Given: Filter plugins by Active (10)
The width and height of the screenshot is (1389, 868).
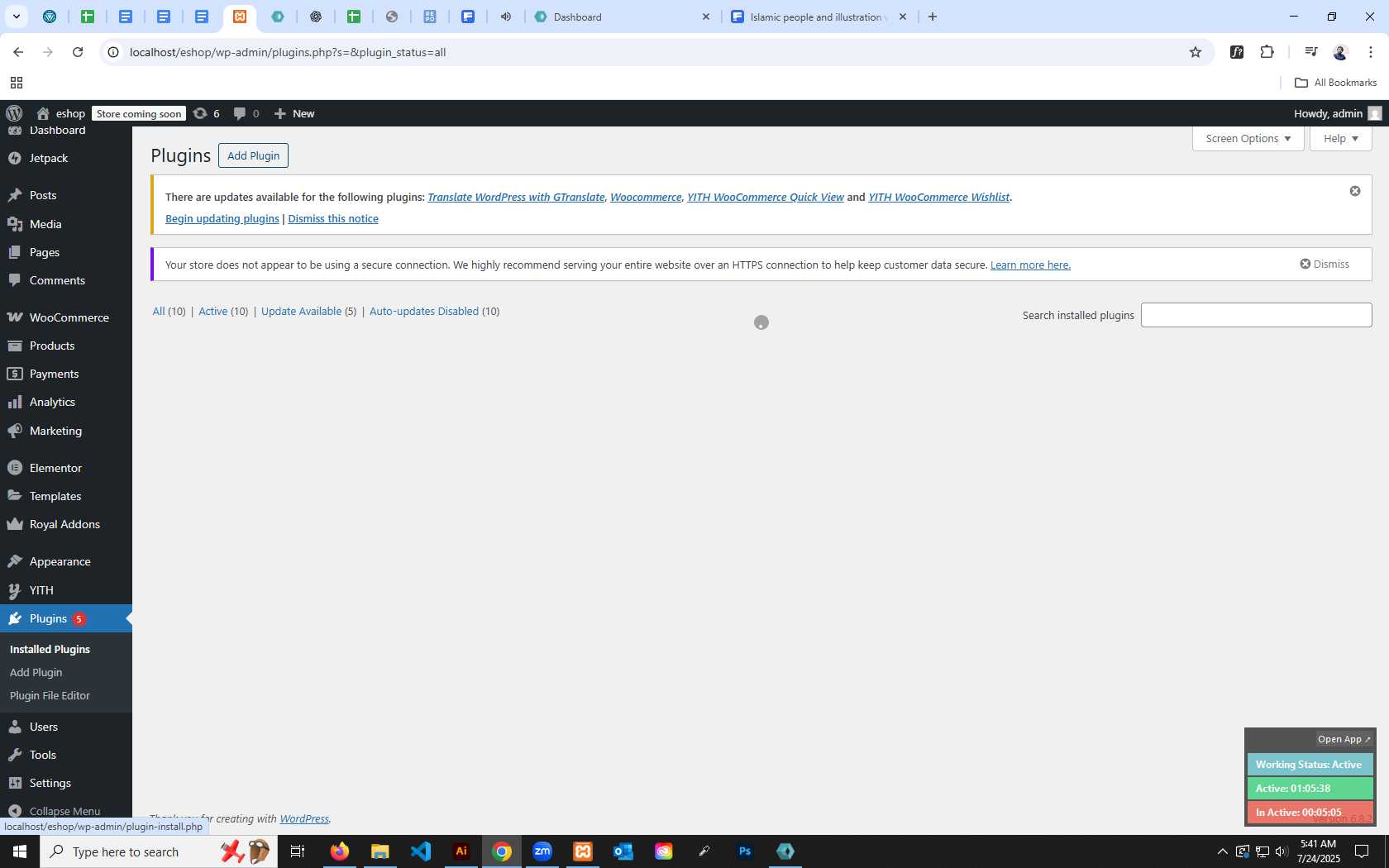Looking at the screenshot, I should tap(223, 311).
